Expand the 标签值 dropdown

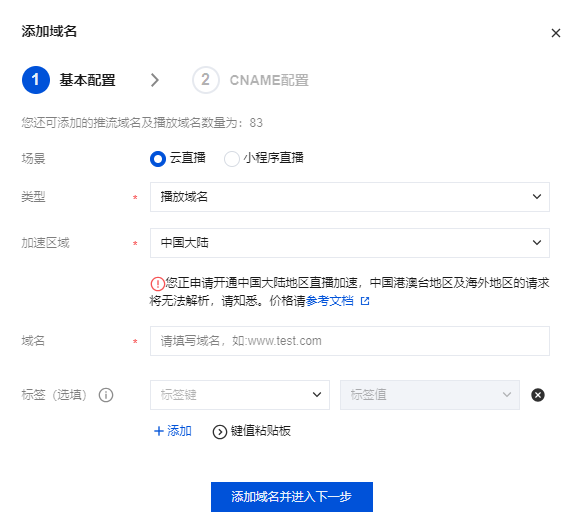pos(430,395)
